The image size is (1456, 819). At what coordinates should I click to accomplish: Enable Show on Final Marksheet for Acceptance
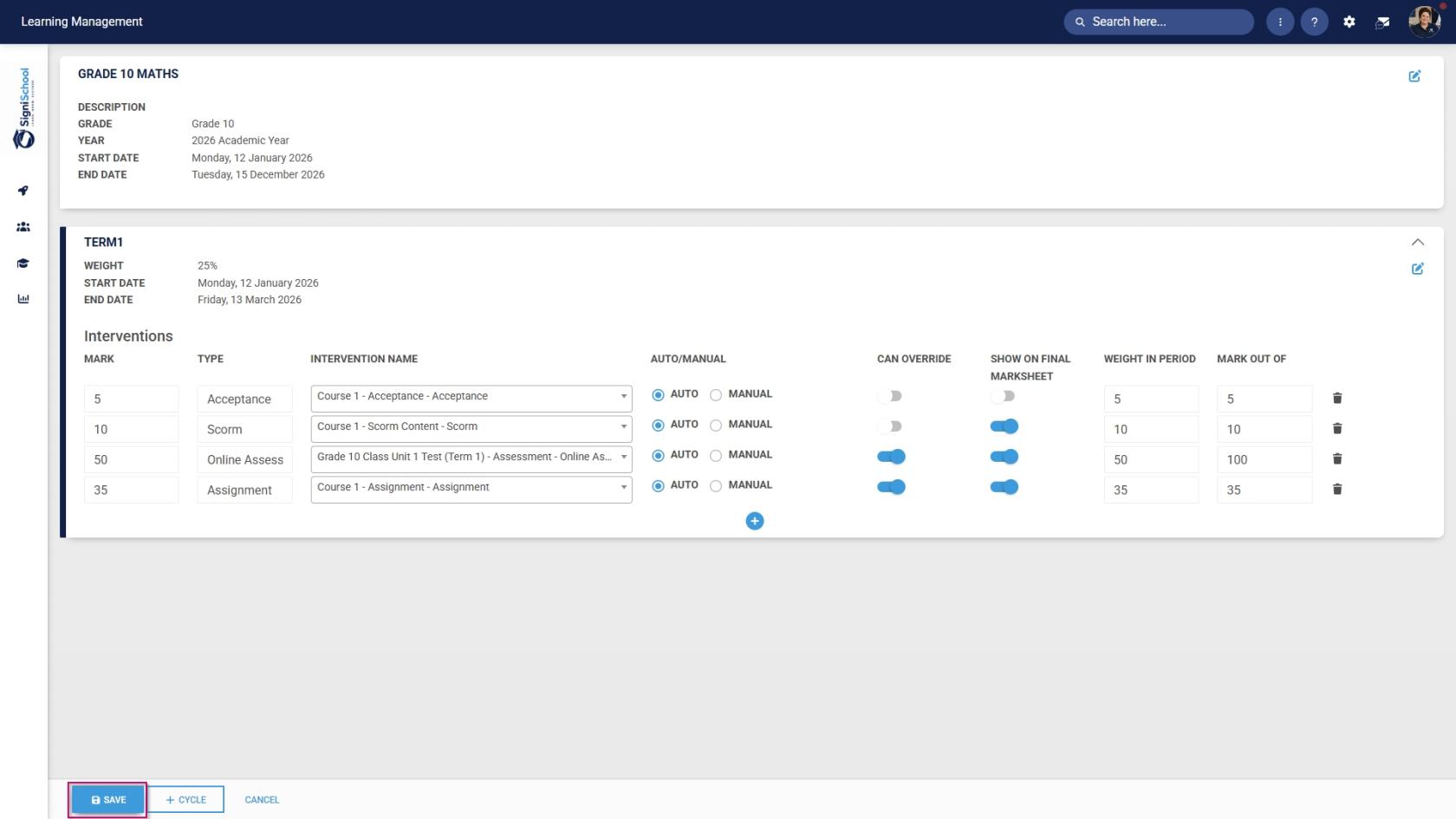(x=1003, y=396)
